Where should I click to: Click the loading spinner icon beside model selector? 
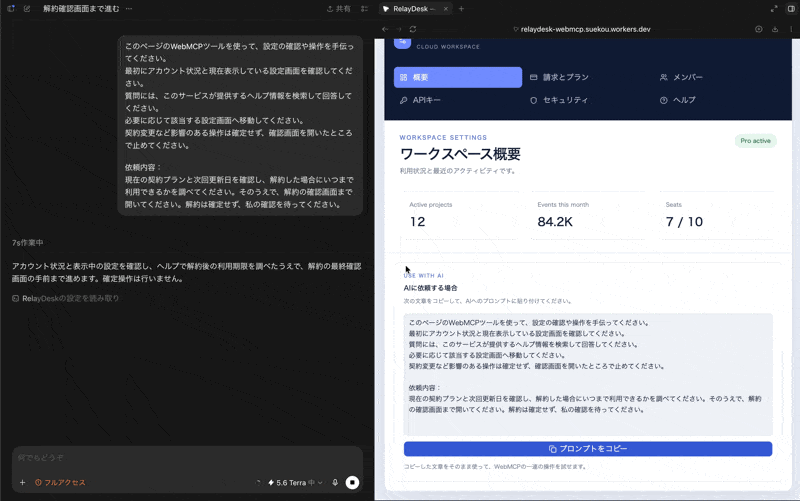pos(258,483)
